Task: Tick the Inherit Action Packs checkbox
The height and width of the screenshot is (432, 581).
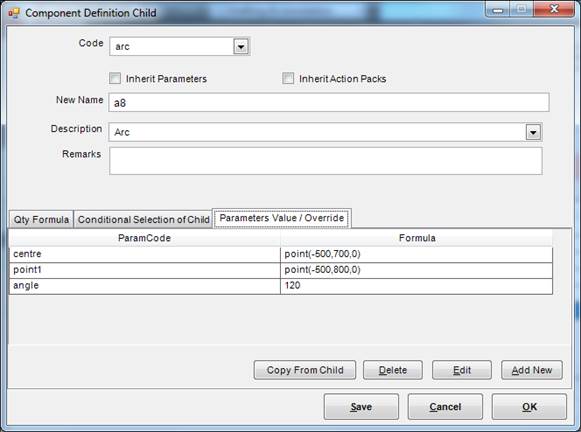Action: (288, 78)
